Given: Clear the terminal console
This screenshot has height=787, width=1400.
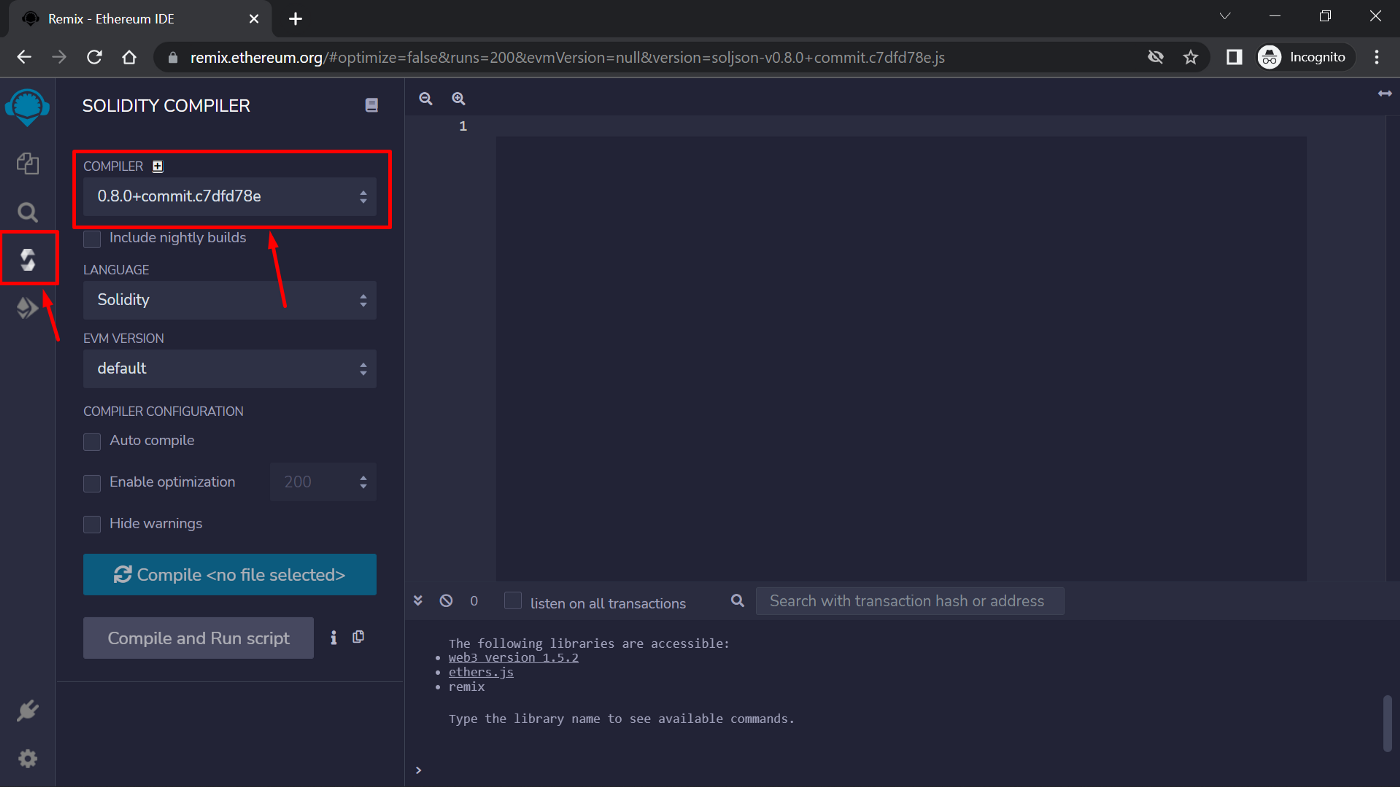Looking at the screenshot, I should 446,601.
